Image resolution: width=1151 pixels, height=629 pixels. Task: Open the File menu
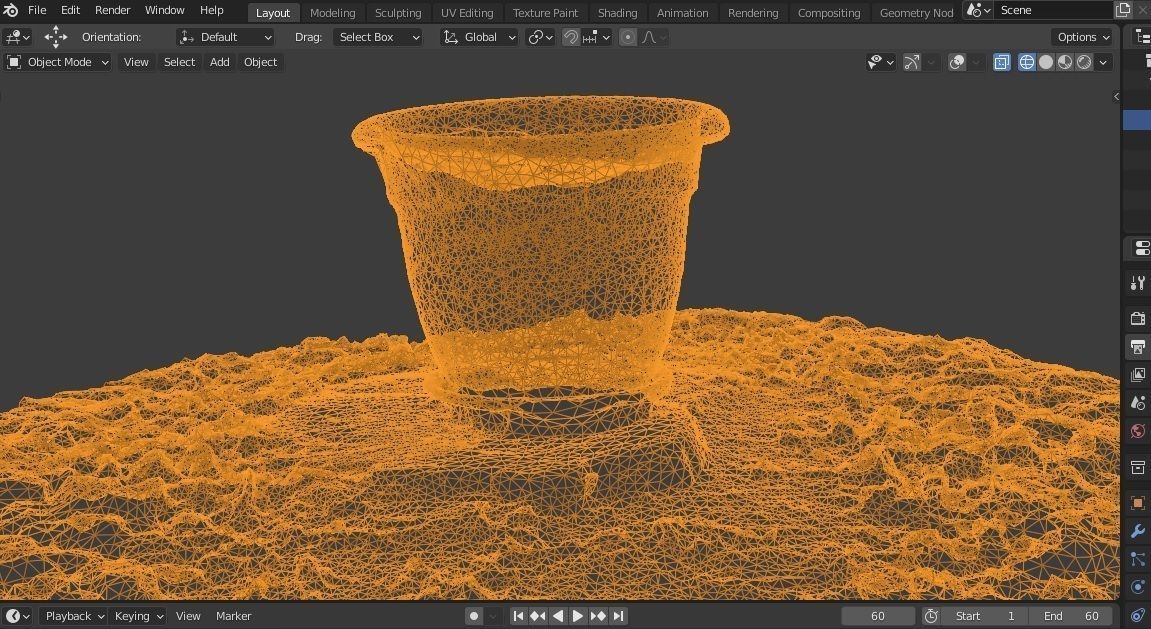click(37, 10)
